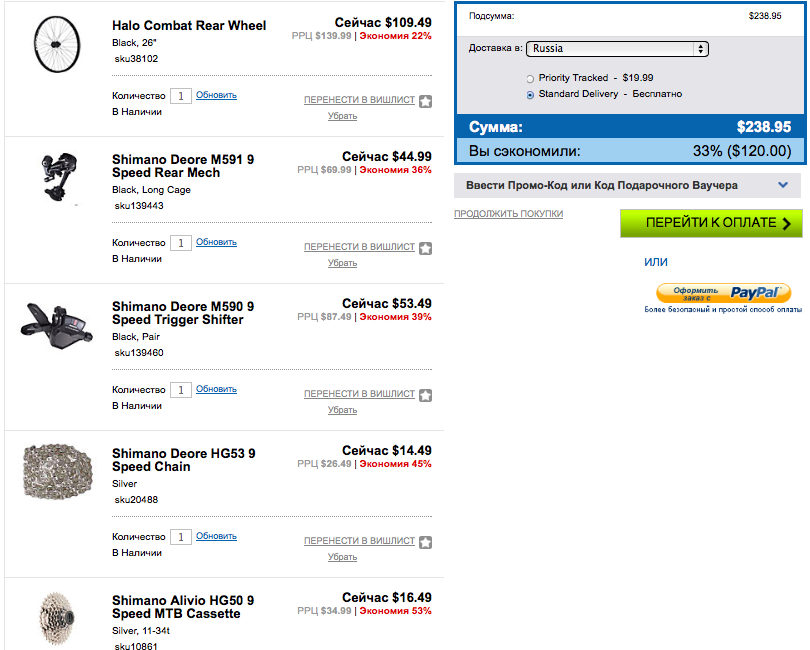Proceed to checkout with green ПЕРЕЙТИ К ОПЛАТЕ button
Viewport: 810px width, 650px height.
pyautogui.click(x=711, y=223)
